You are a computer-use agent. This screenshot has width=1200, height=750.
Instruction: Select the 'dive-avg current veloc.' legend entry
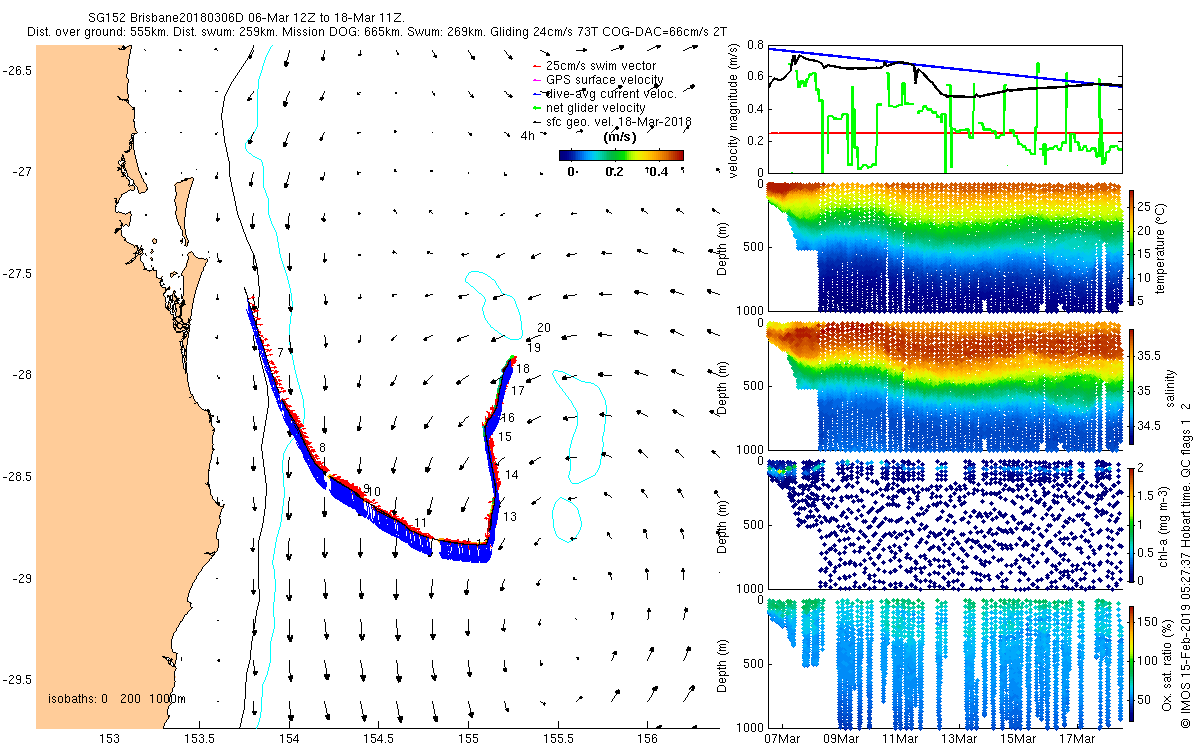[605, 93]
